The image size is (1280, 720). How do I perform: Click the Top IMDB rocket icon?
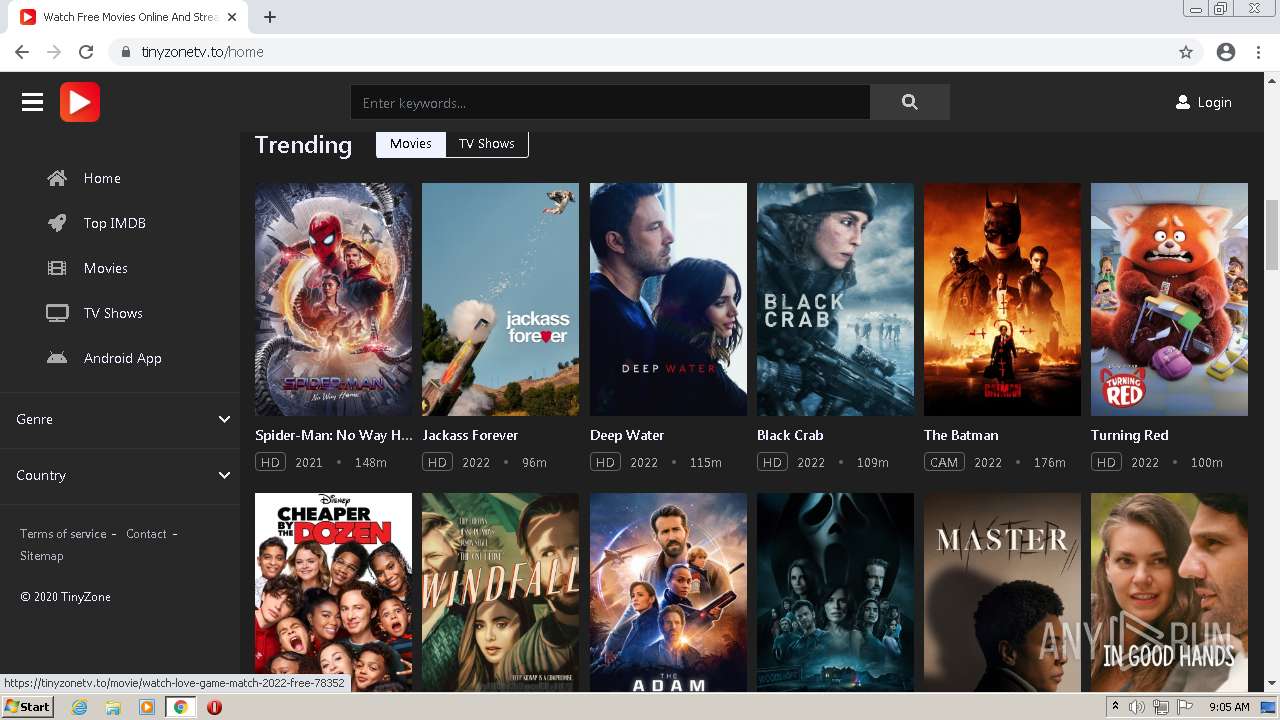(57, 223)
